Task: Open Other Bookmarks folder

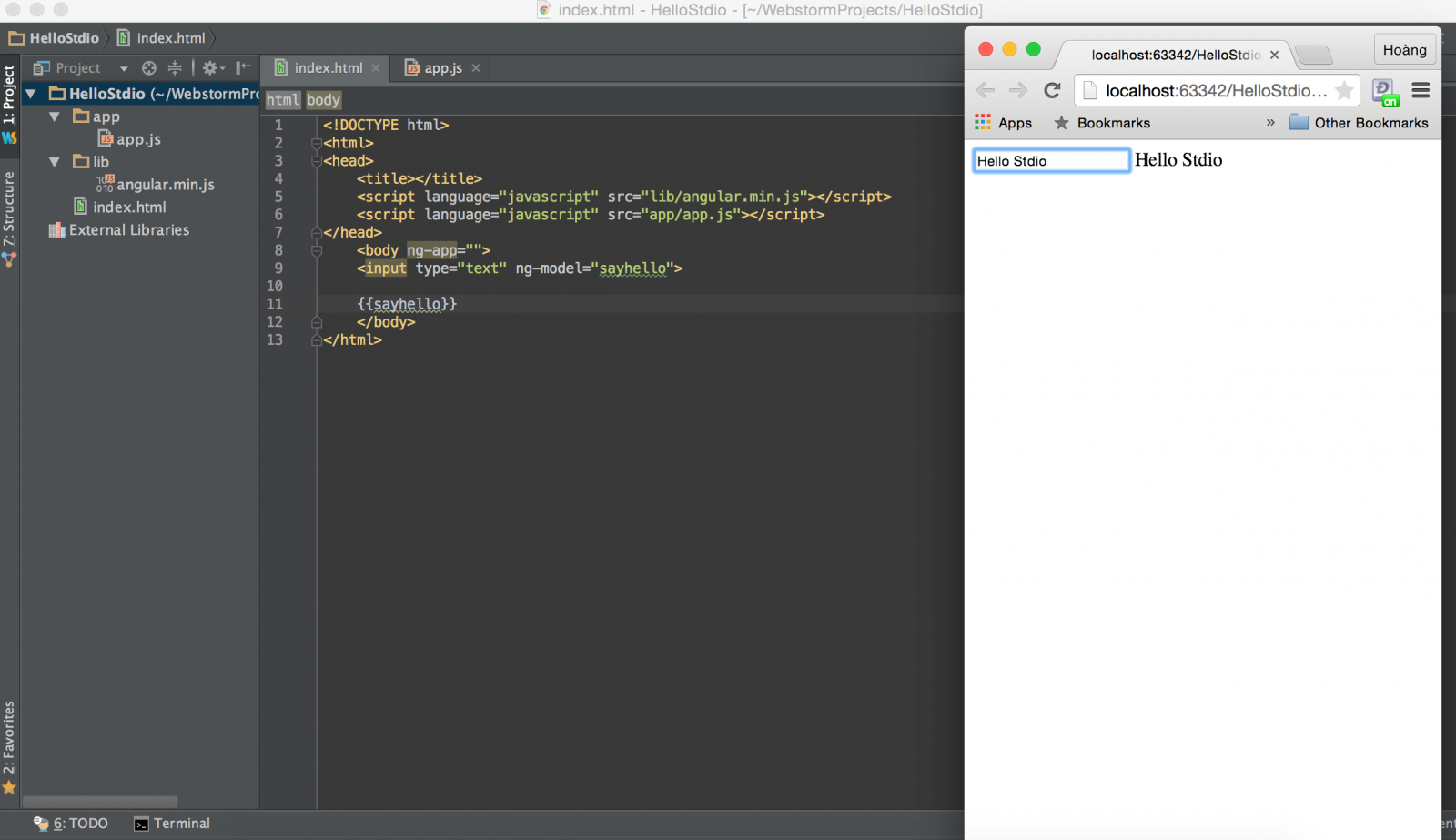Action: tap(1360, 123)
